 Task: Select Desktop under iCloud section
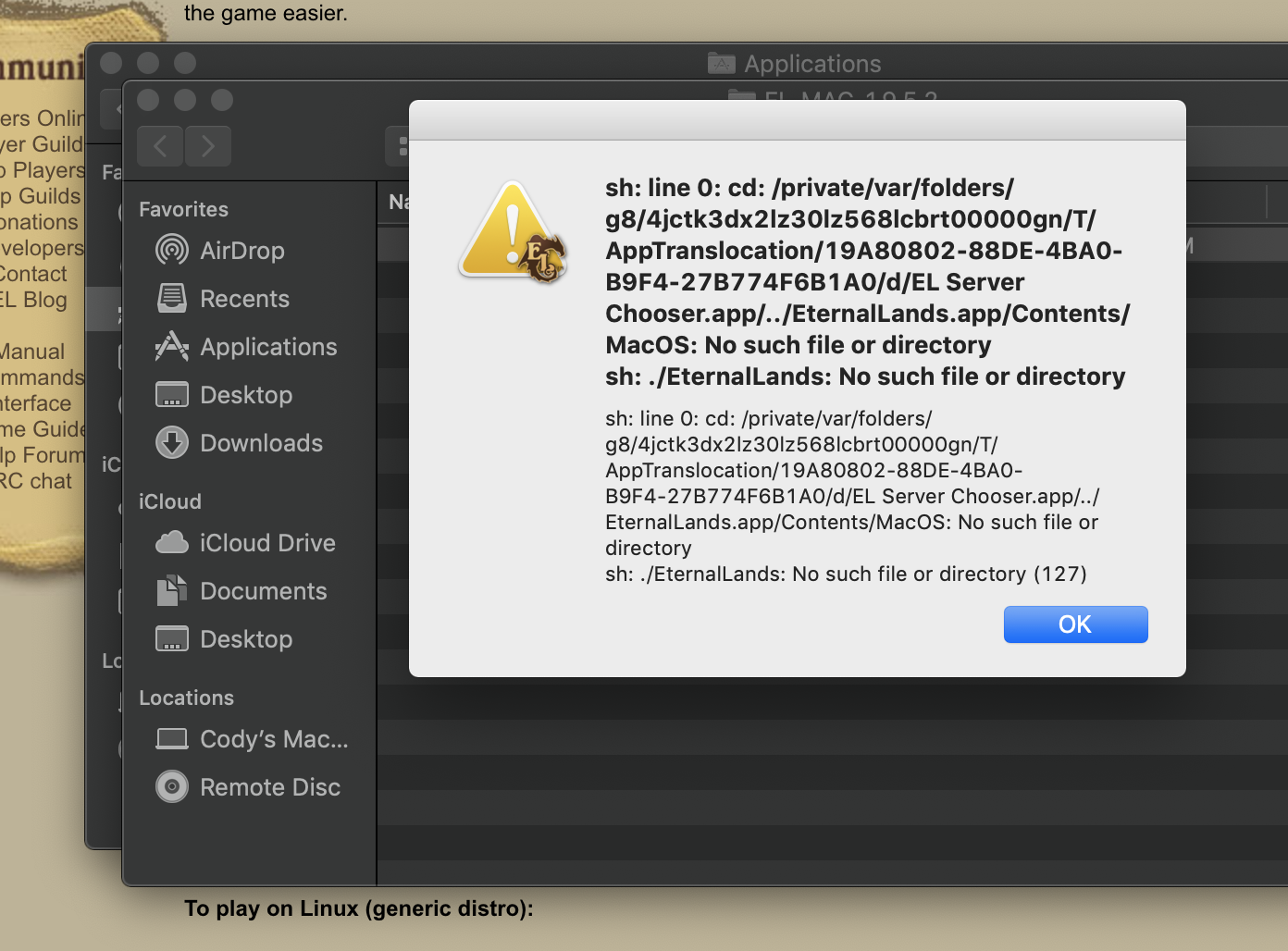pos(224,639)
